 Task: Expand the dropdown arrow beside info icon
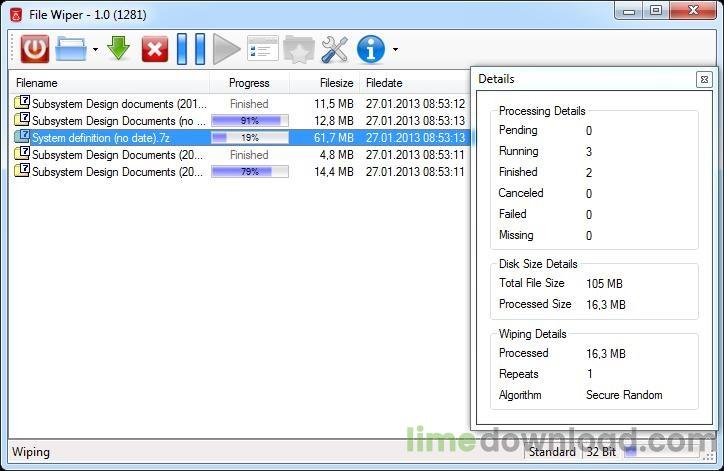395,49
